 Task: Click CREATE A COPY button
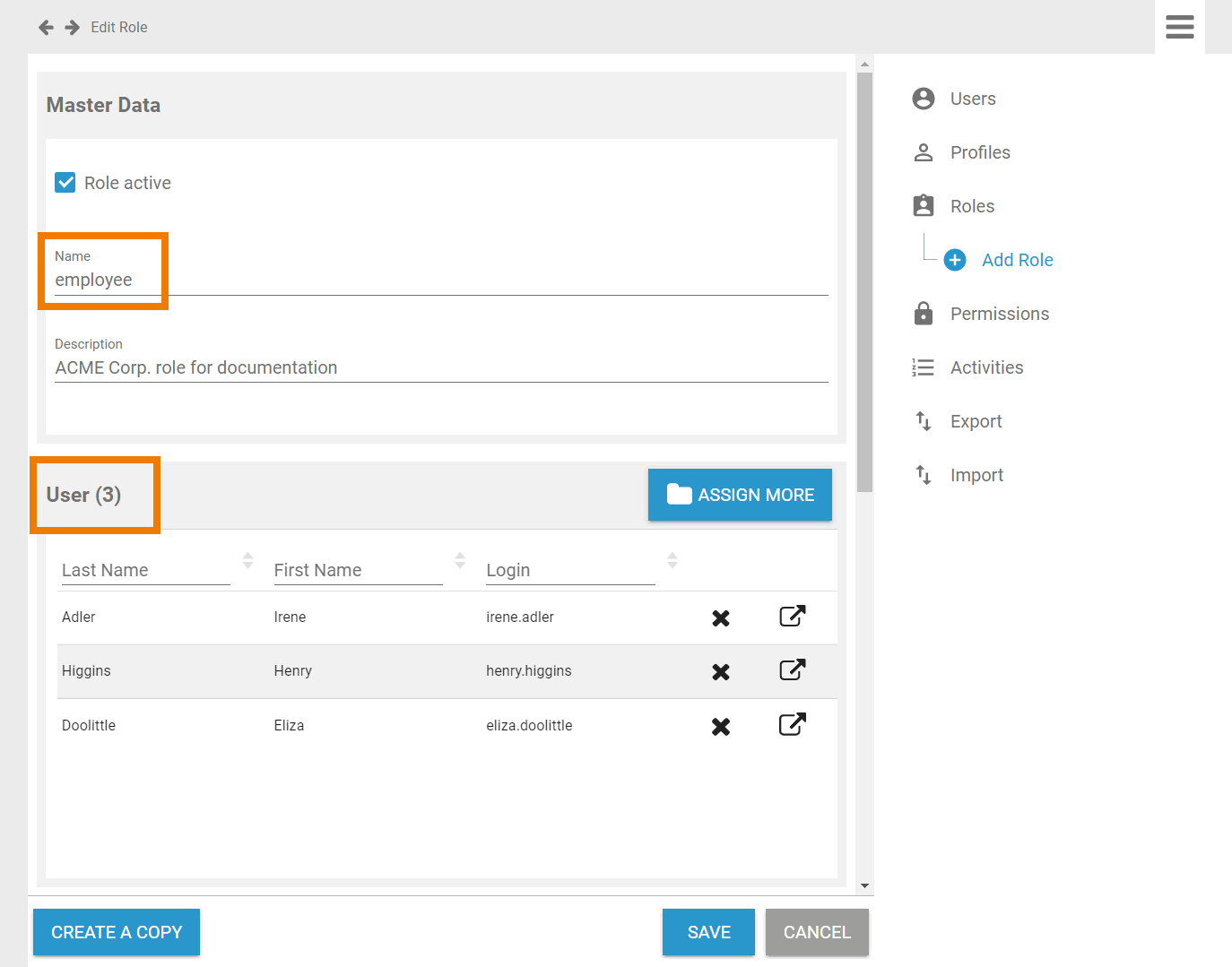tap(117, 932)
